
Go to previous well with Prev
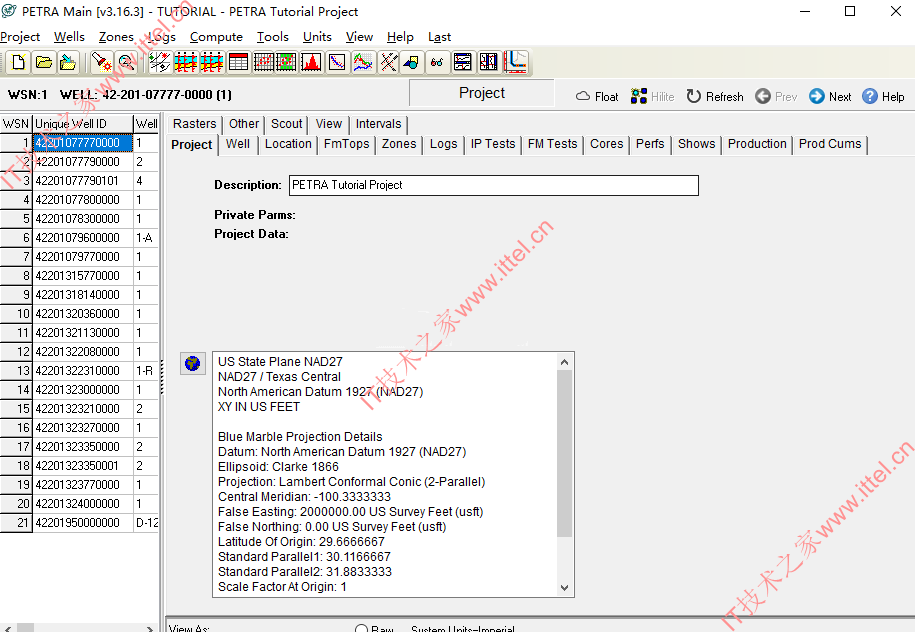coord(776,96)
